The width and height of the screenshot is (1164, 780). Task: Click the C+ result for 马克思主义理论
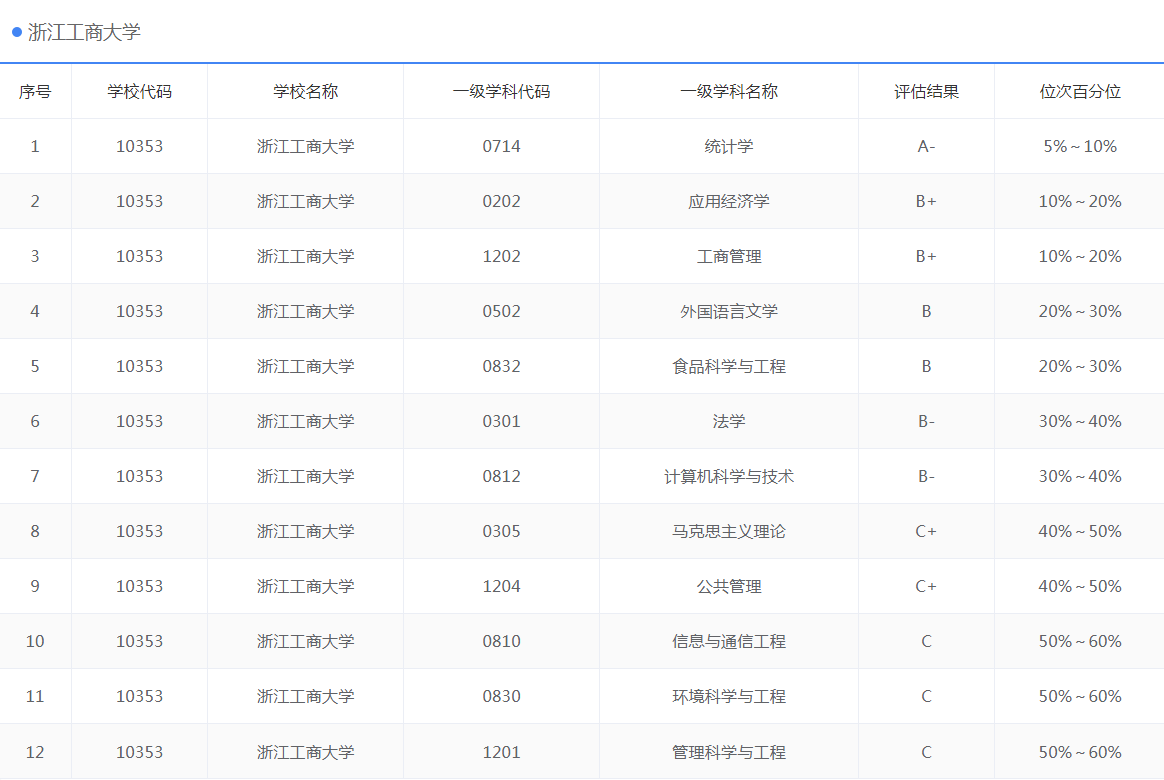[926, 531]
